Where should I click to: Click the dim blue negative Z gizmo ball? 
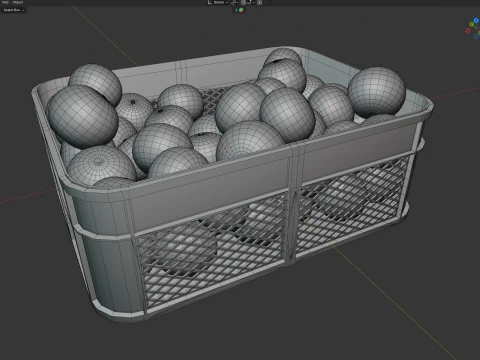pyautogui.click(x=476, y=37)
